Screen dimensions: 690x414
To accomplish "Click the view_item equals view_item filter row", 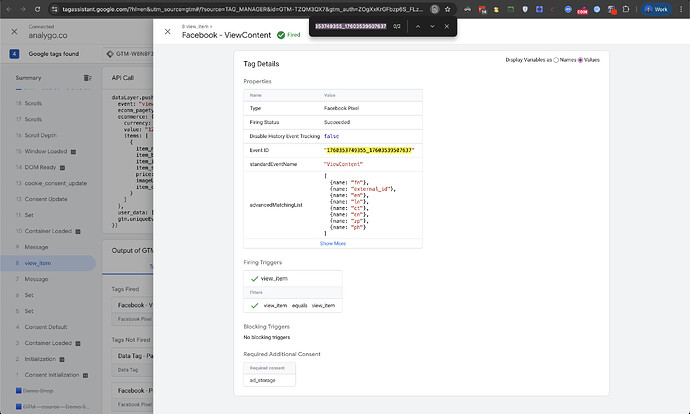I will 293,305.
